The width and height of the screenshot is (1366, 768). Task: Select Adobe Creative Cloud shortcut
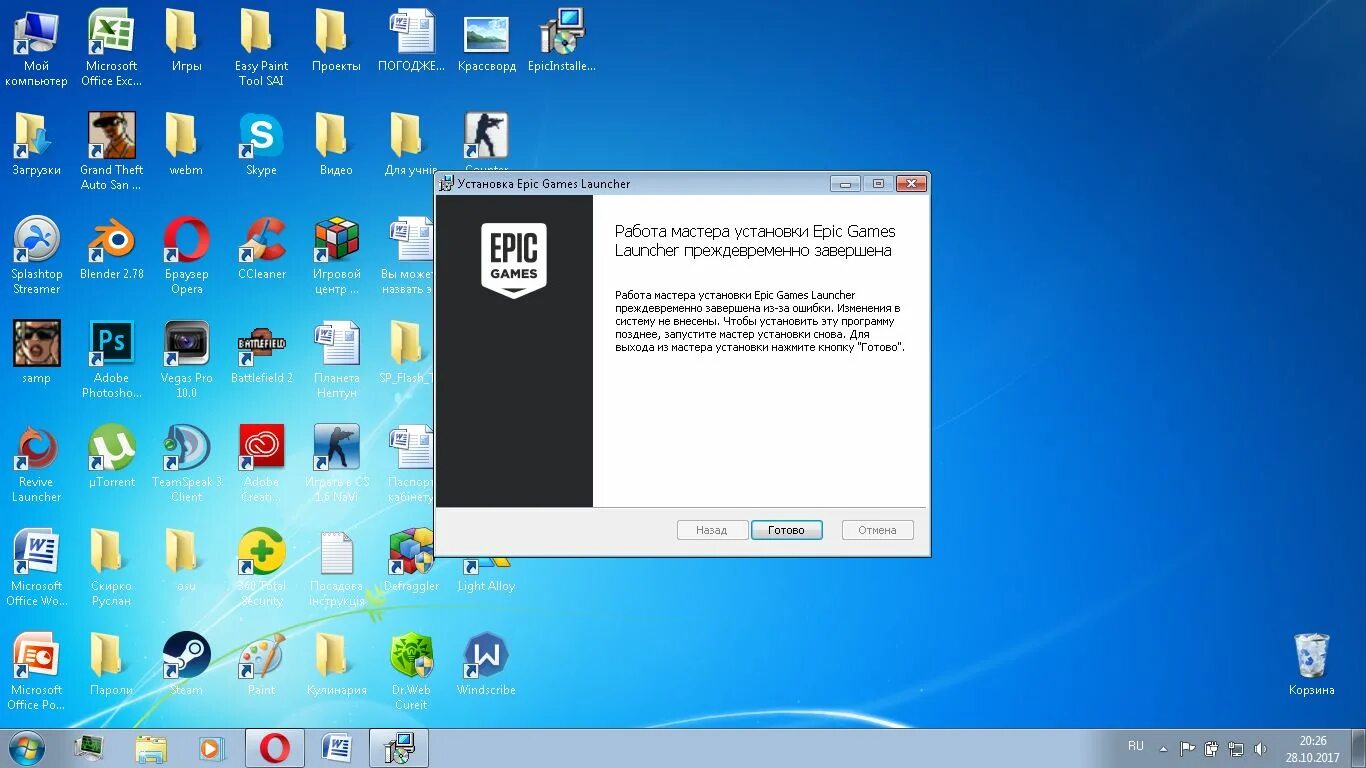click(261, 463)
